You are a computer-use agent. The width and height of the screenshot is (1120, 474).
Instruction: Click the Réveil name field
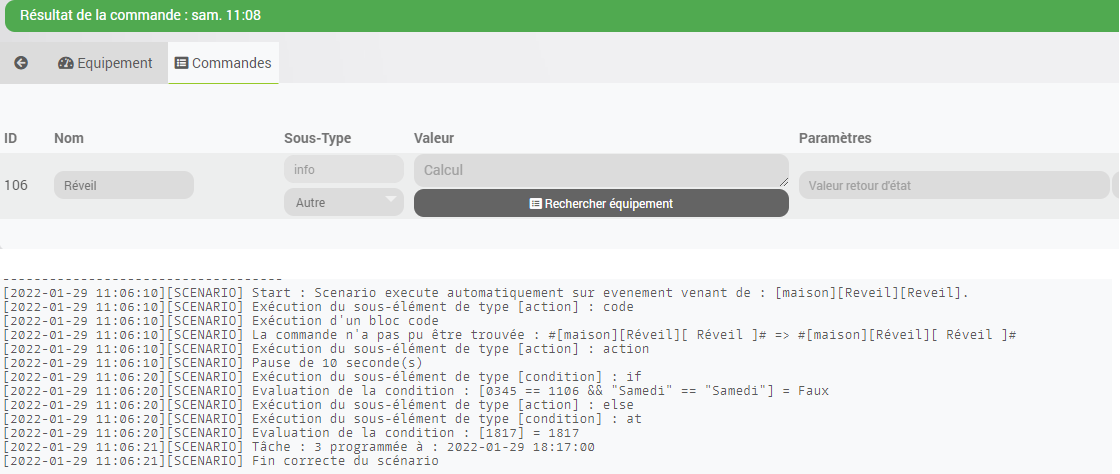pyautogui.click(x=124, y=185)
